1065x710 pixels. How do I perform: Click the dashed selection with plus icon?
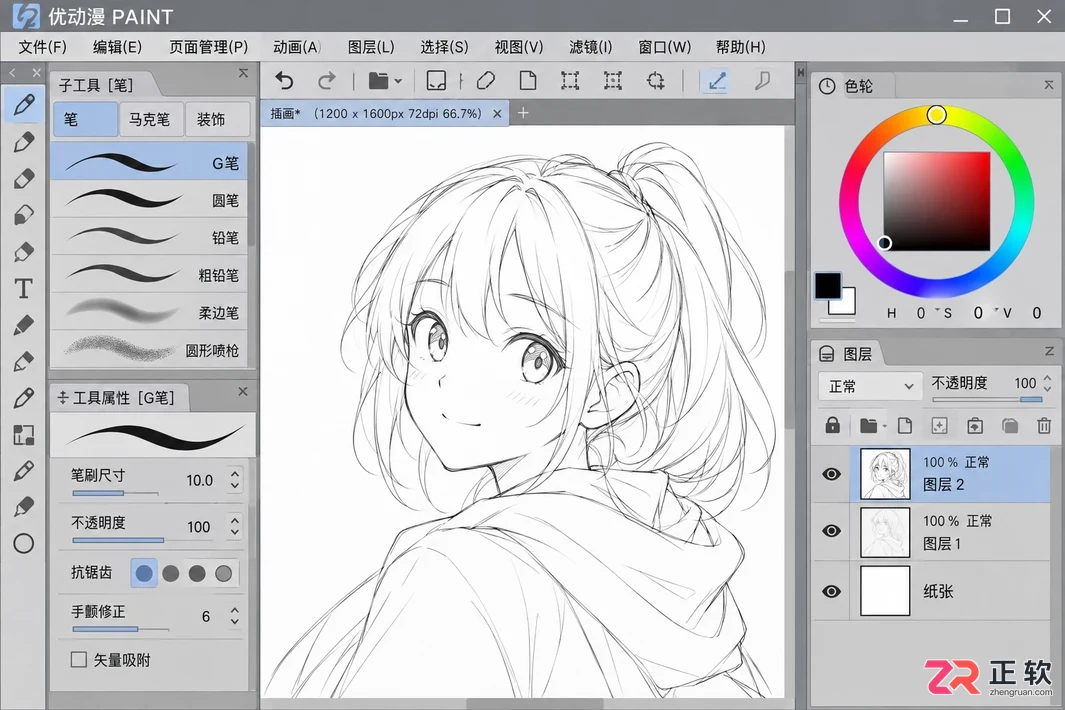point(655,81)
